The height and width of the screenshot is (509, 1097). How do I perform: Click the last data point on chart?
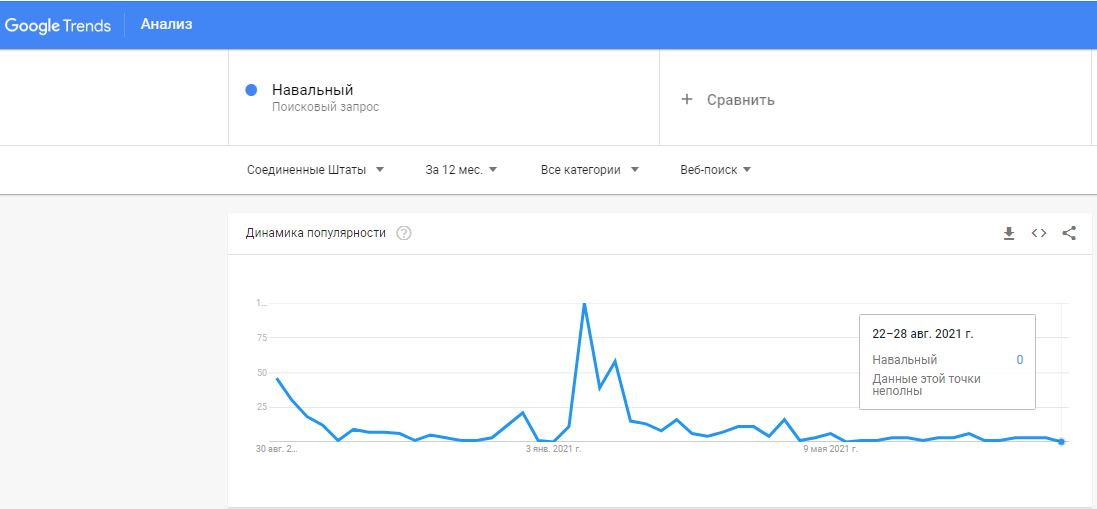tap(1061, 441)
